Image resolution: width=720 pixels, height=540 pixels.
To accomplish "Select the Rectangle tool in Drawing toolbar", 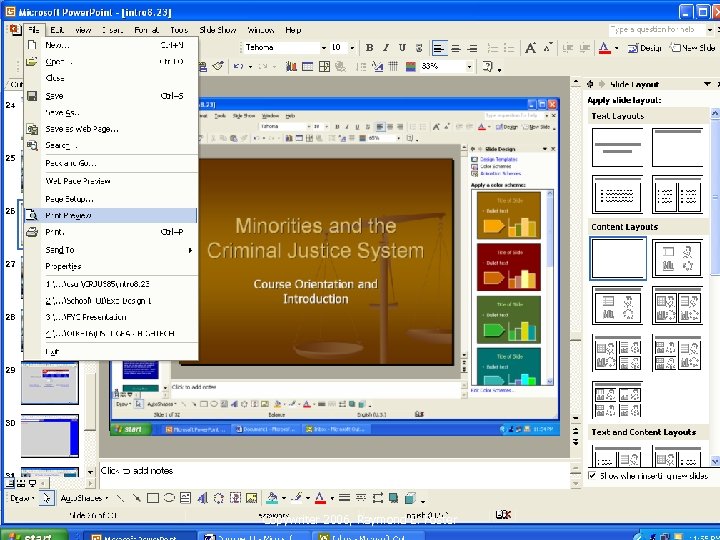I will 153,497.
